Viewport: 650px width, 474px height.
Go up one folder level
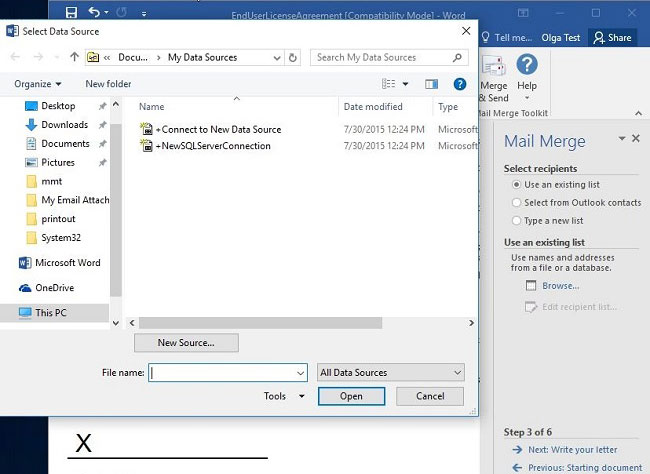click(x=74, y=57)
